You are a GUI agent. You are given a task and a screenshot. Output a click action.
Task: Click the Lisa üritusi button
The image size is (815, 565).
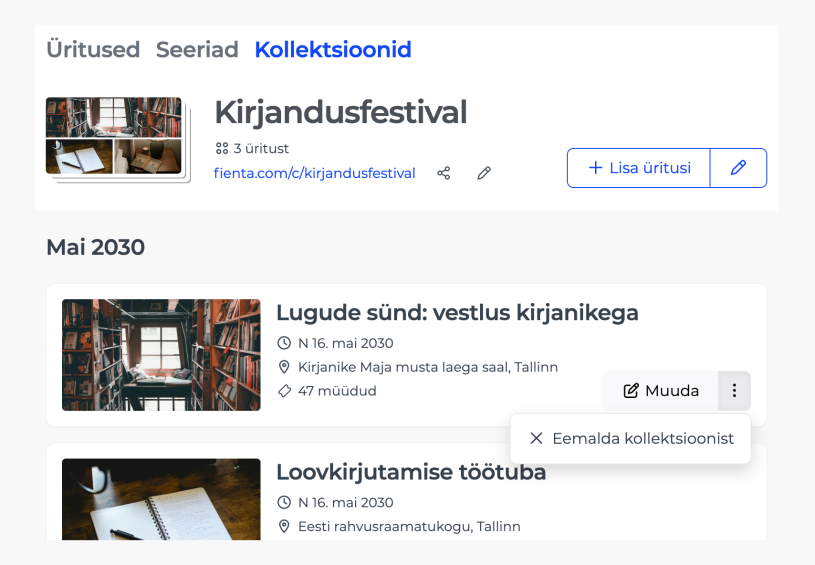coord(639,168)
